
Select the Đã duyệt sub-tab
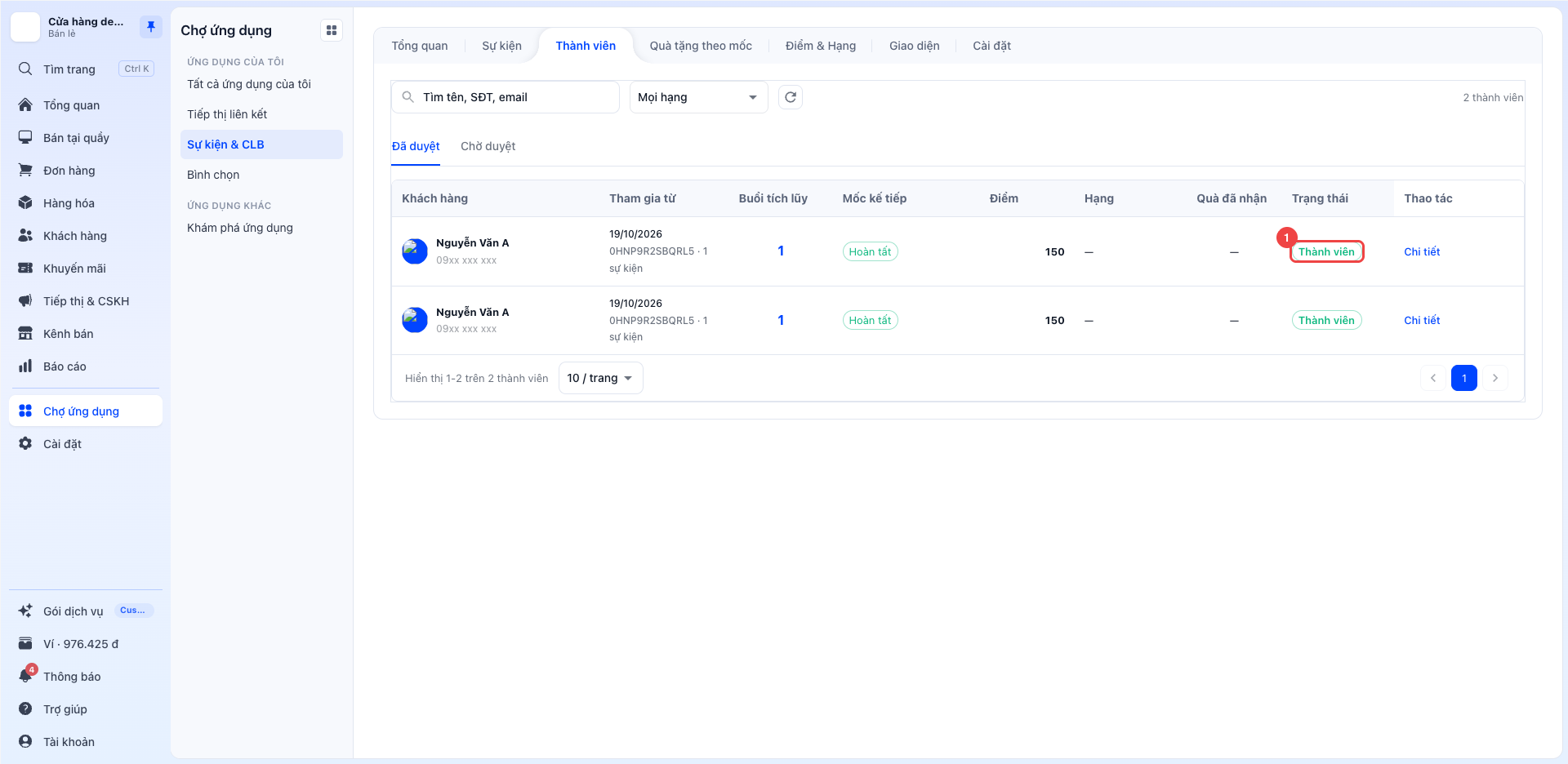416,146
